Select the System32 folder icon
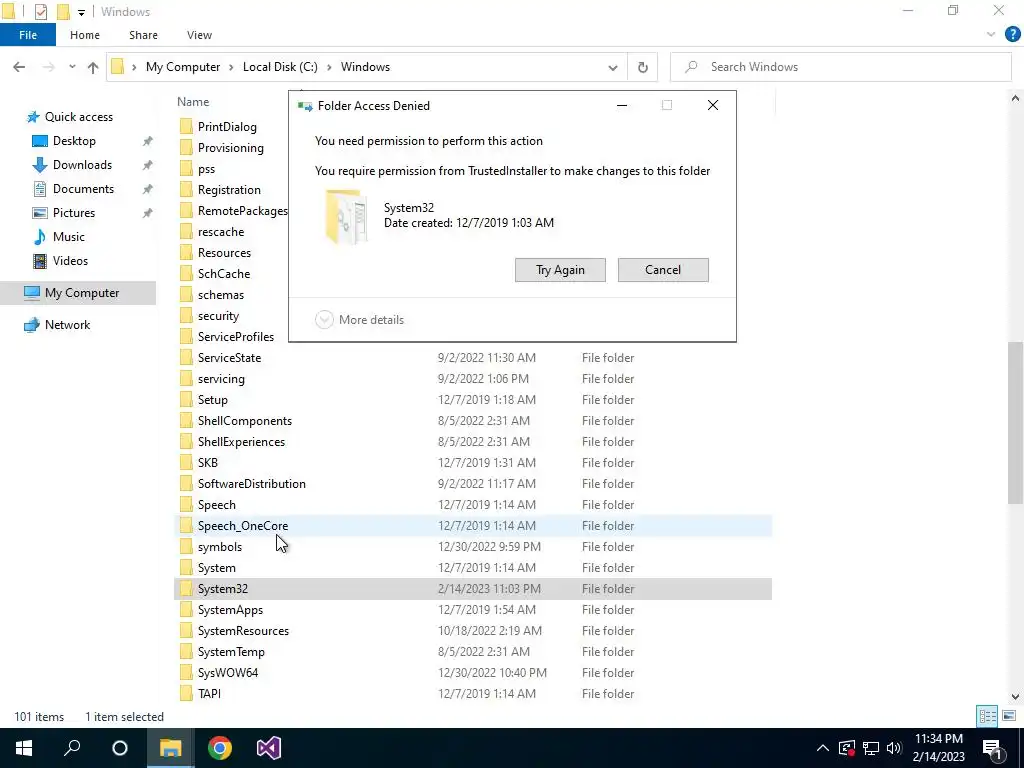 tap(186, 588)
